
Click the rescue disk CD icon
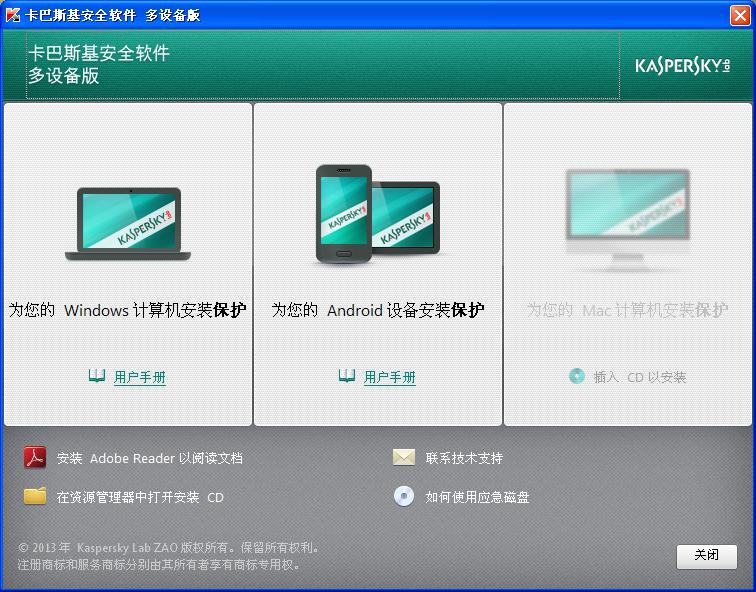[x=403, y=496]
